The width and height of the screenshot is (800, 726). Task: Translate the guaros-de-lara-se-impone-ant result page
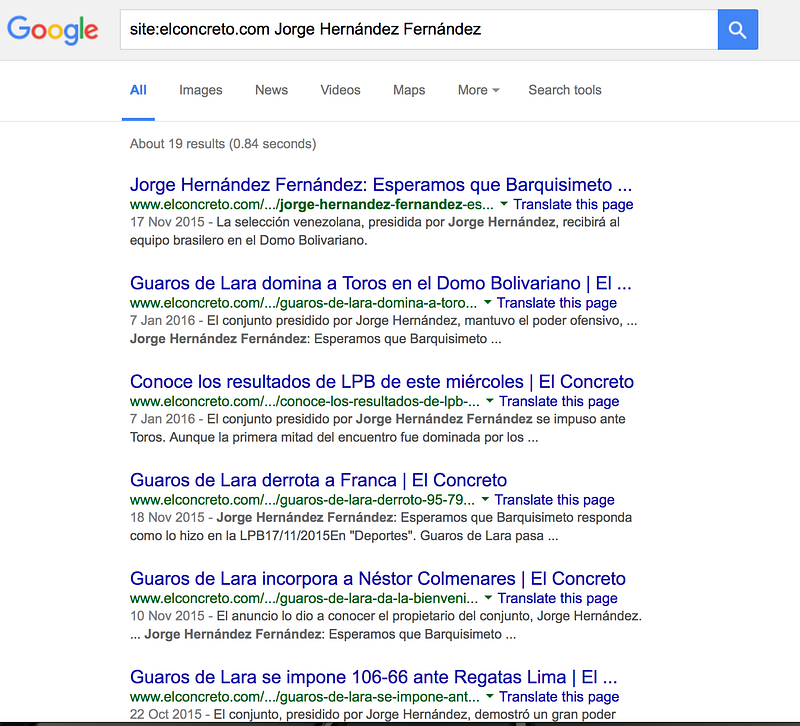click(559, 697)
